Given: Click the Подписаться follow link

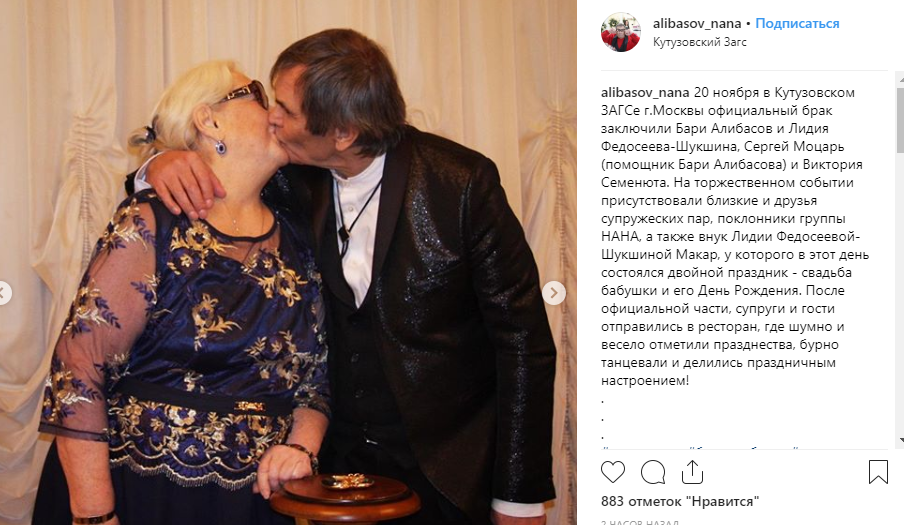Looking at the screenshot, I should point(797,24).
